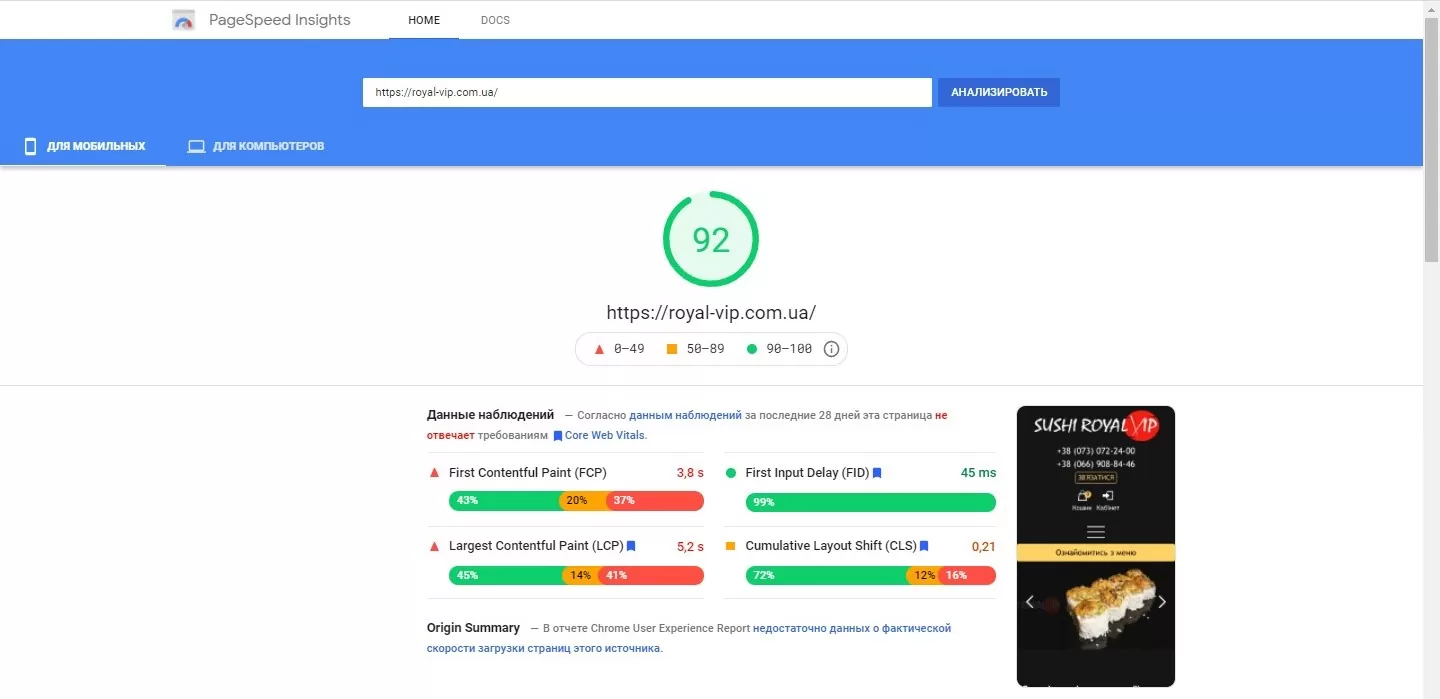
Task: Click the green score gauge showing 92
Action: tap(711, 239)
